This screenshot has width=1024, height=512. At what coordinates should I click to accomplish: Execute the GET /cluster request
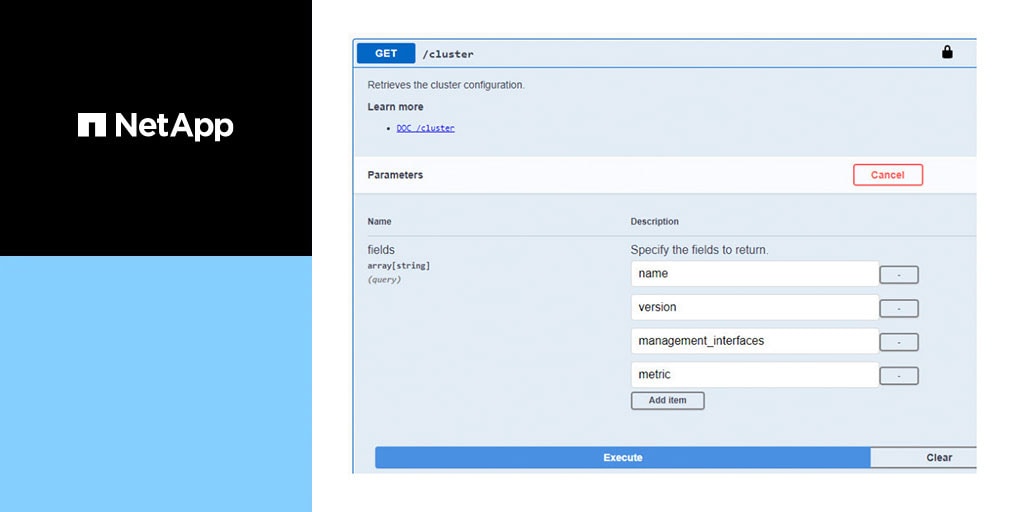point(622,458)
